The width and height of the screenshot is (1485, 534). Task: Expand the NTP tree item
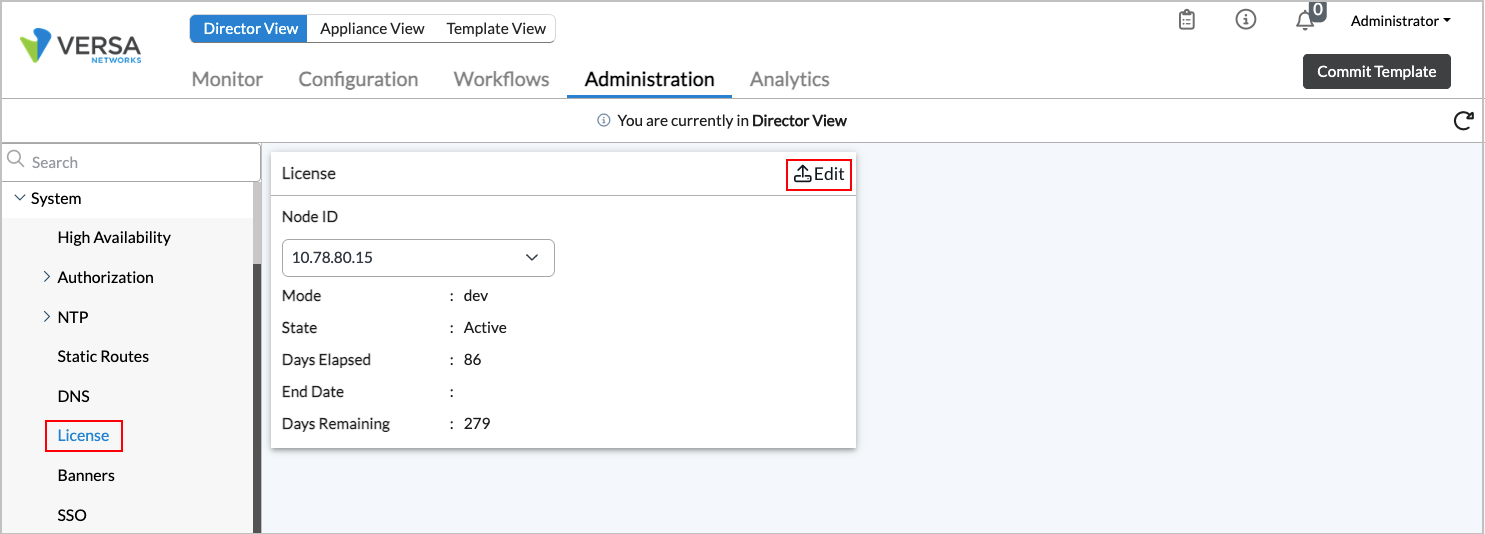(46, 317)
